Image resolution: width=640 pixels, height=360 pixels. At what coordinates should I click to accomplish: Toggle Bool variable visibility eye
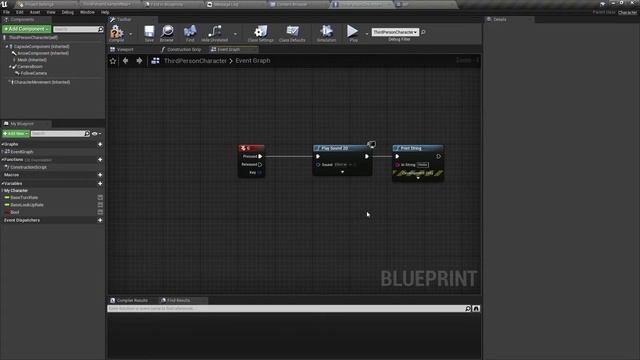tap(100, 212)
